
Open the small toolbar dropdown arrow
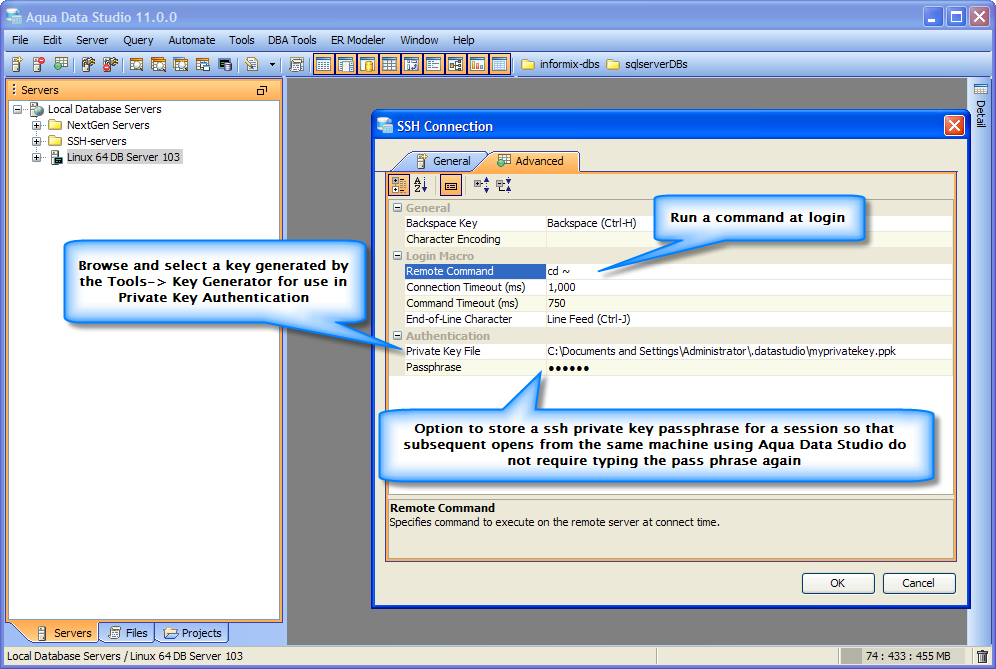[x=273, y=64]
